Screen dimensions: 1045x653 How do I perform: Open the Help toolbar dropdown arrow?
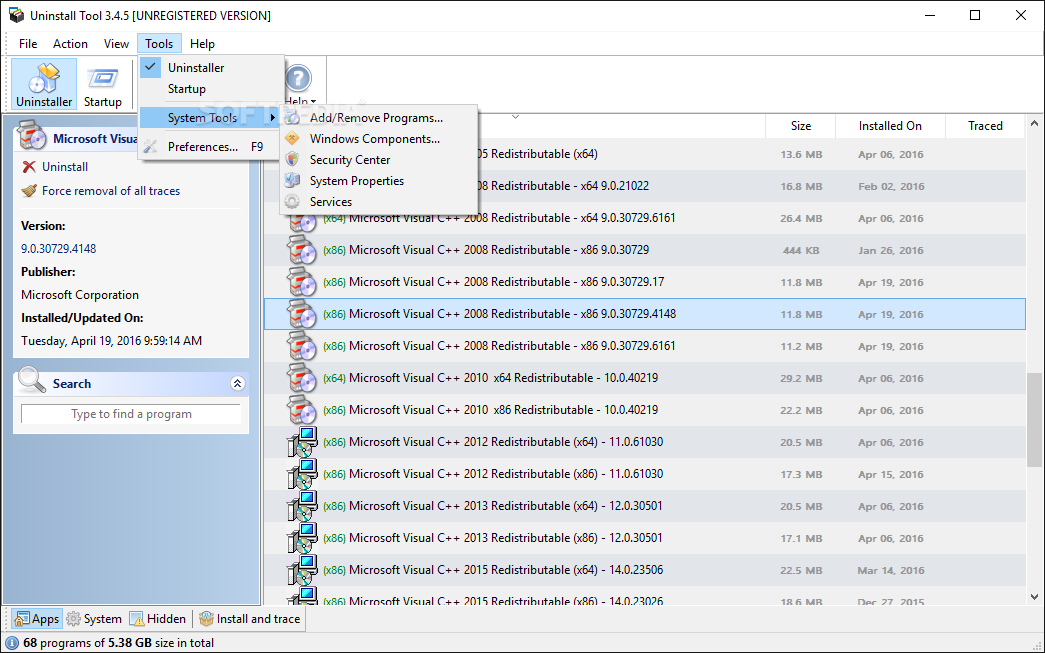point(313,102)
